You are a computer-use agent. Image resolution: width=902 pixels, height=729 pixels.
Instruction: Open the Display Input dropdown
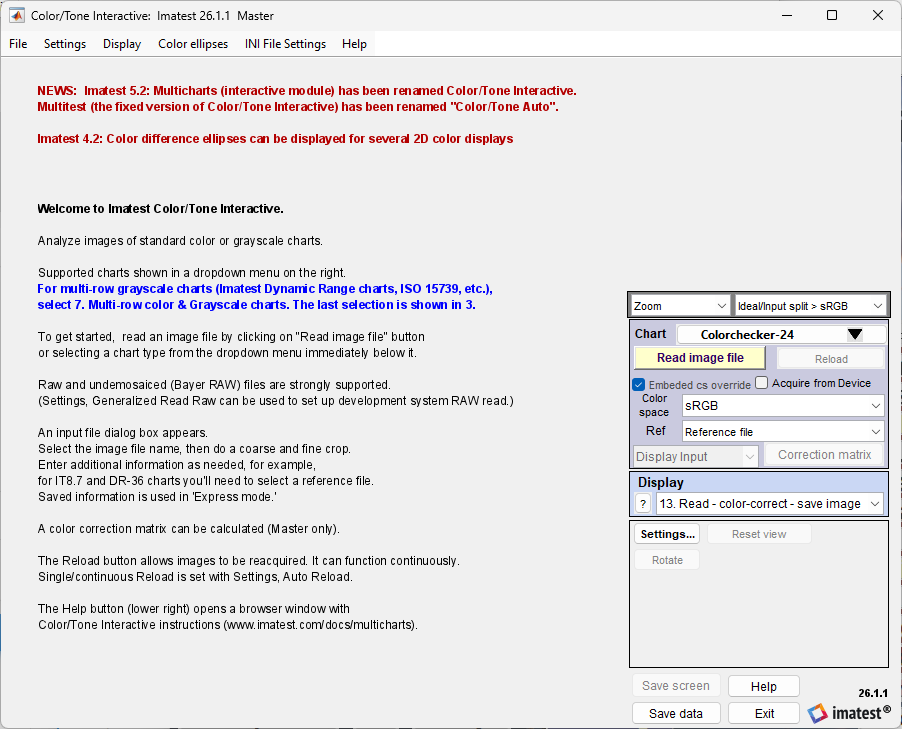coord(695,456)
